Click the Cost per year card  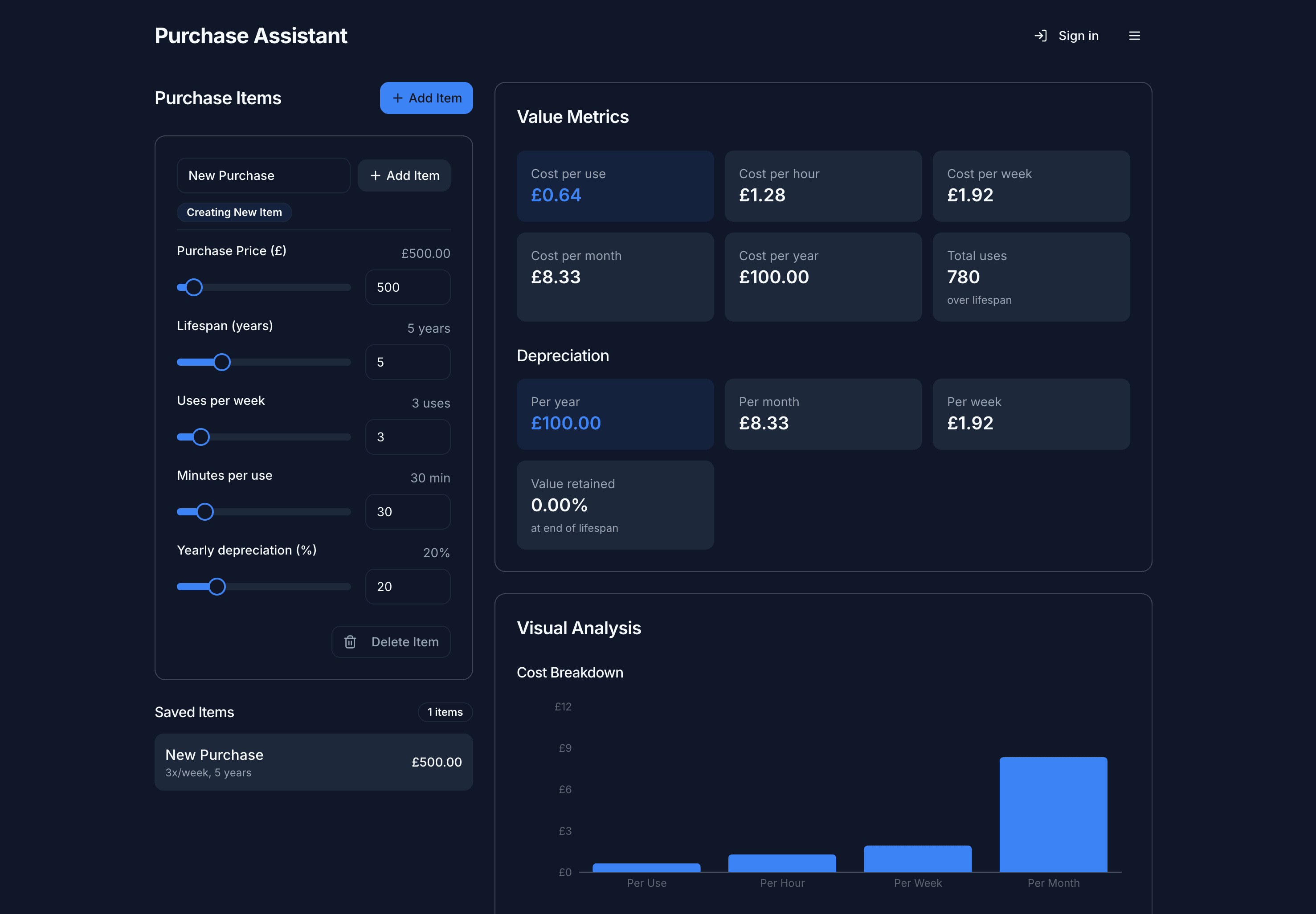[x=823, y=277]
